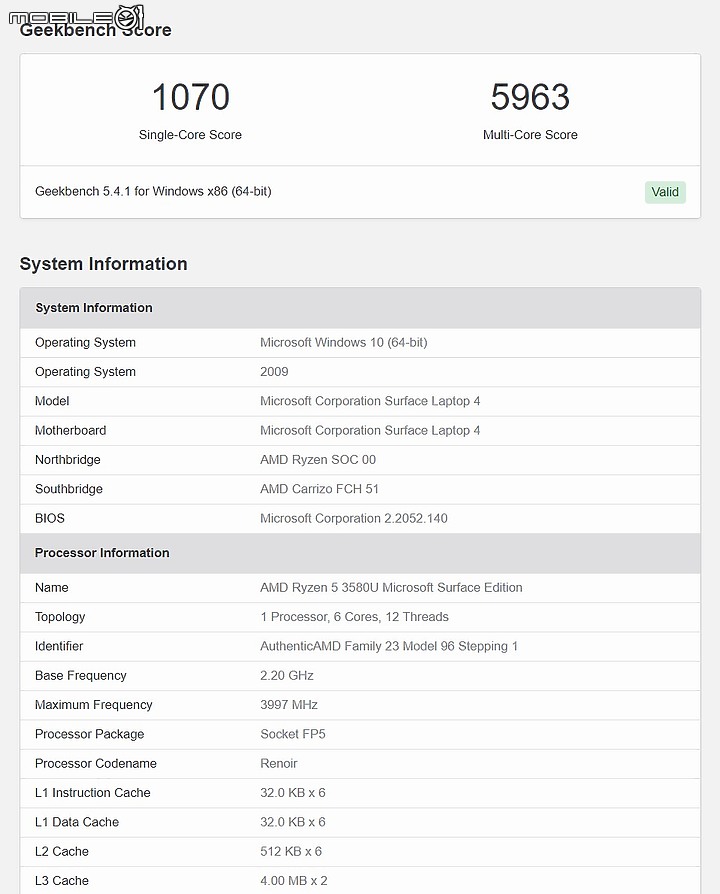The image size is (720, 894).
Task: Click the processor Name row label
Action: pos(51,588)
